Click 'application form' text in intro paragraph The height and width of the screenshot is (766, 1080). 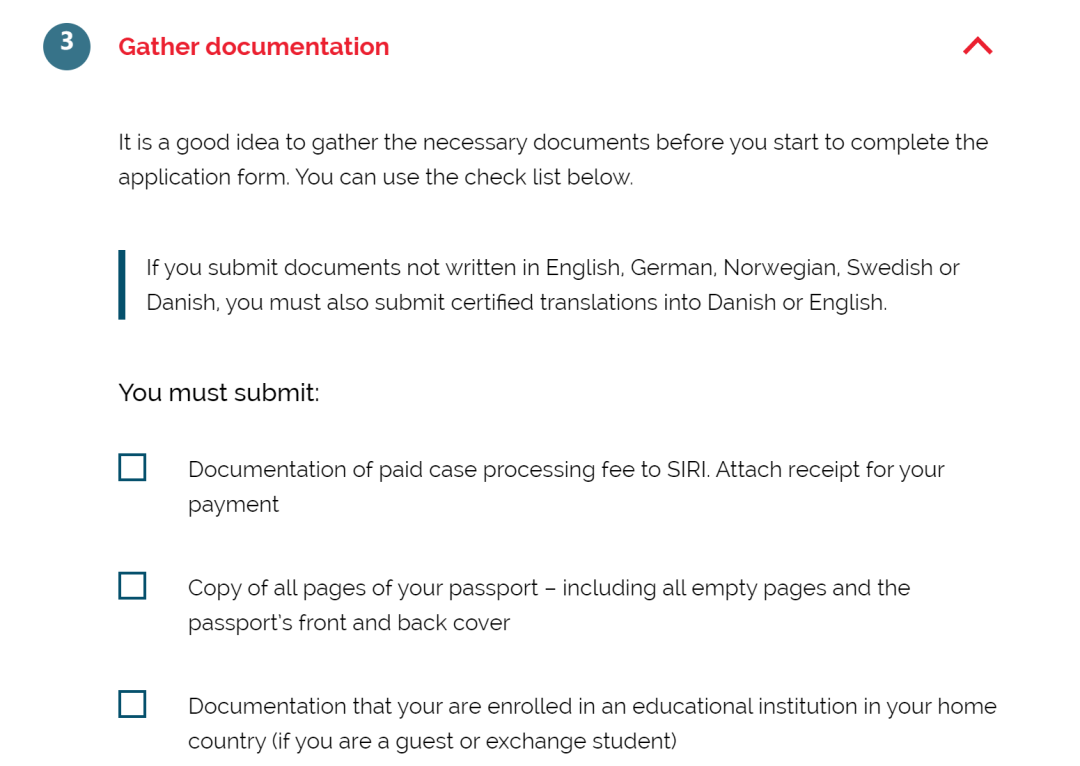pos(203,178)
